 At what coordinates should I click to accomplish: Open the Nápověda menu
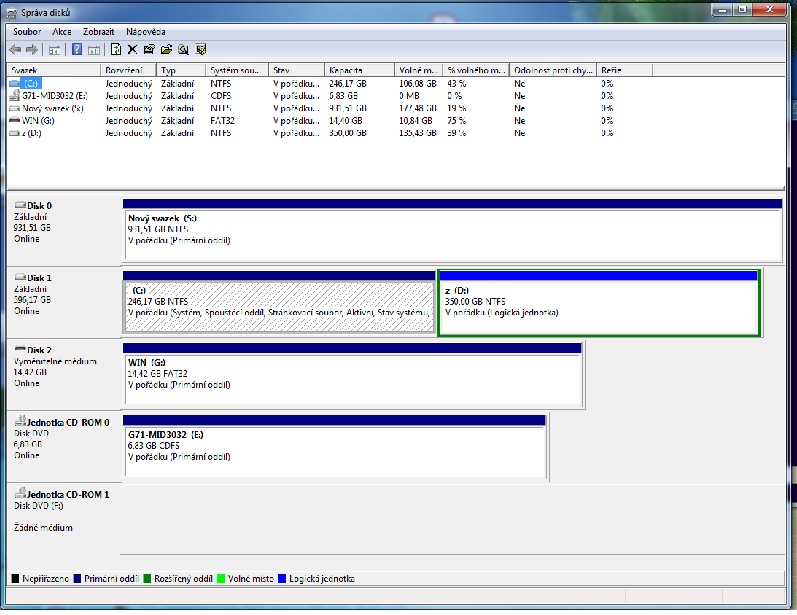coord(146,32)
